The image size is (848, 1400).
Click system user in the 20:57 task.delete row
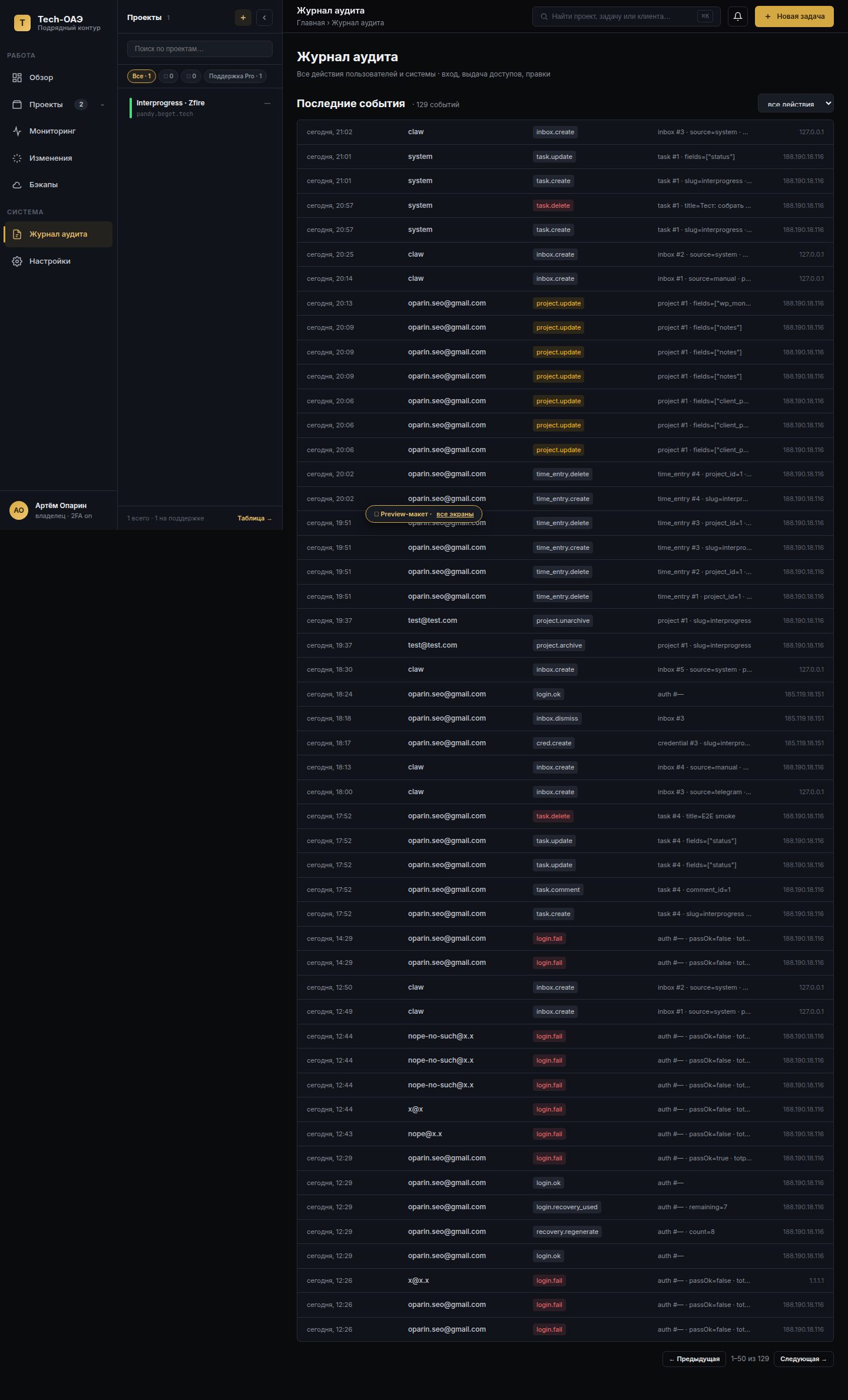(420, 205)
